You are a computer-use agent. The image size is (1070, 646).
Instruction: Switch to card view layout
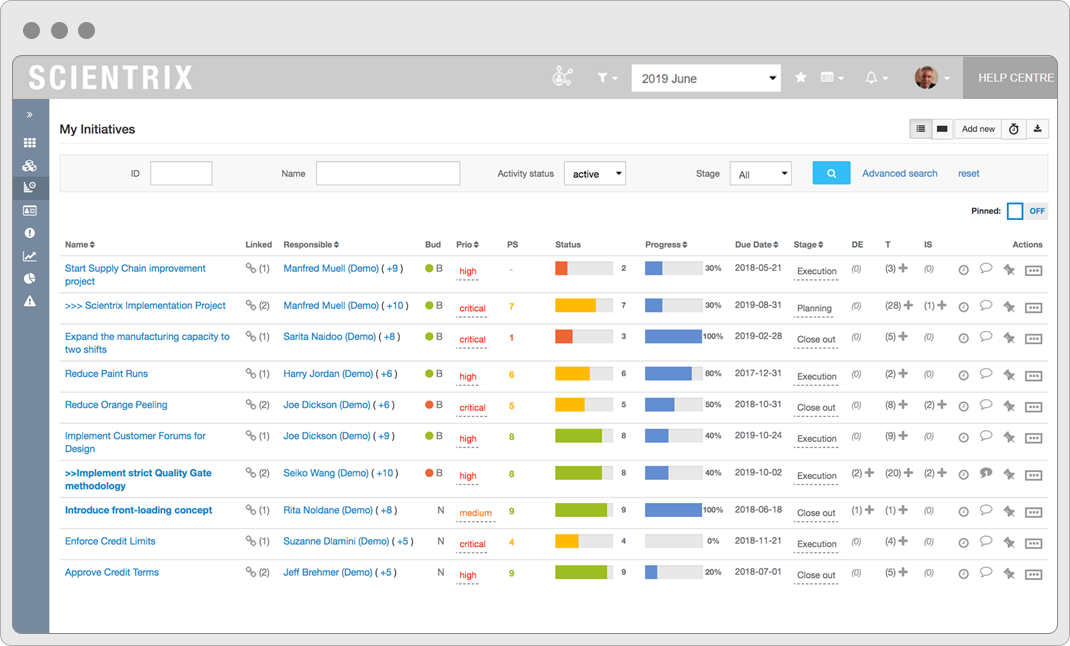point(942,129)
